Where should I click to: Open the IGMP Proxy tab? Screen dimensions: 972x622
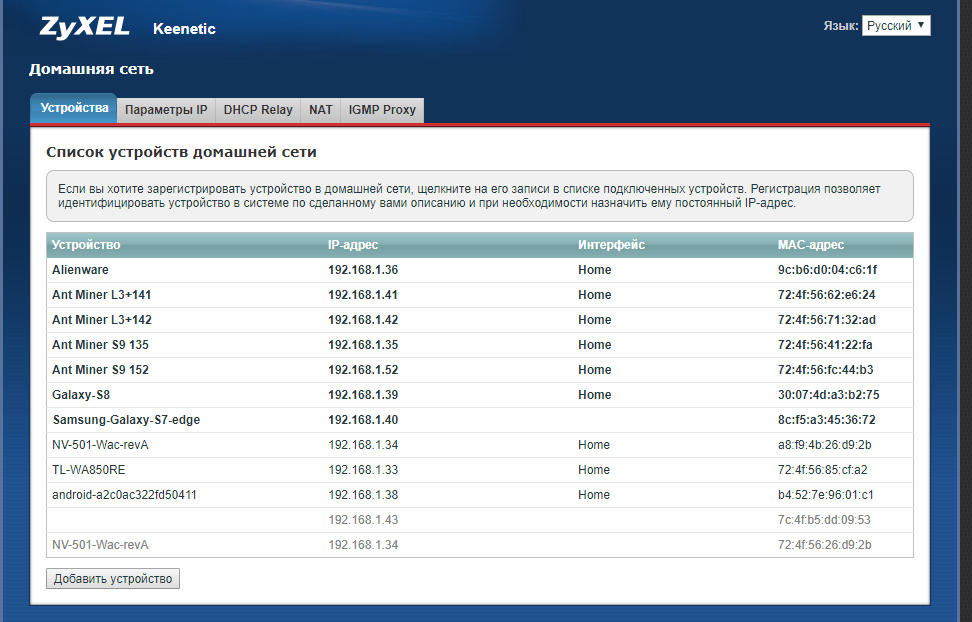(x=382, y=110)
